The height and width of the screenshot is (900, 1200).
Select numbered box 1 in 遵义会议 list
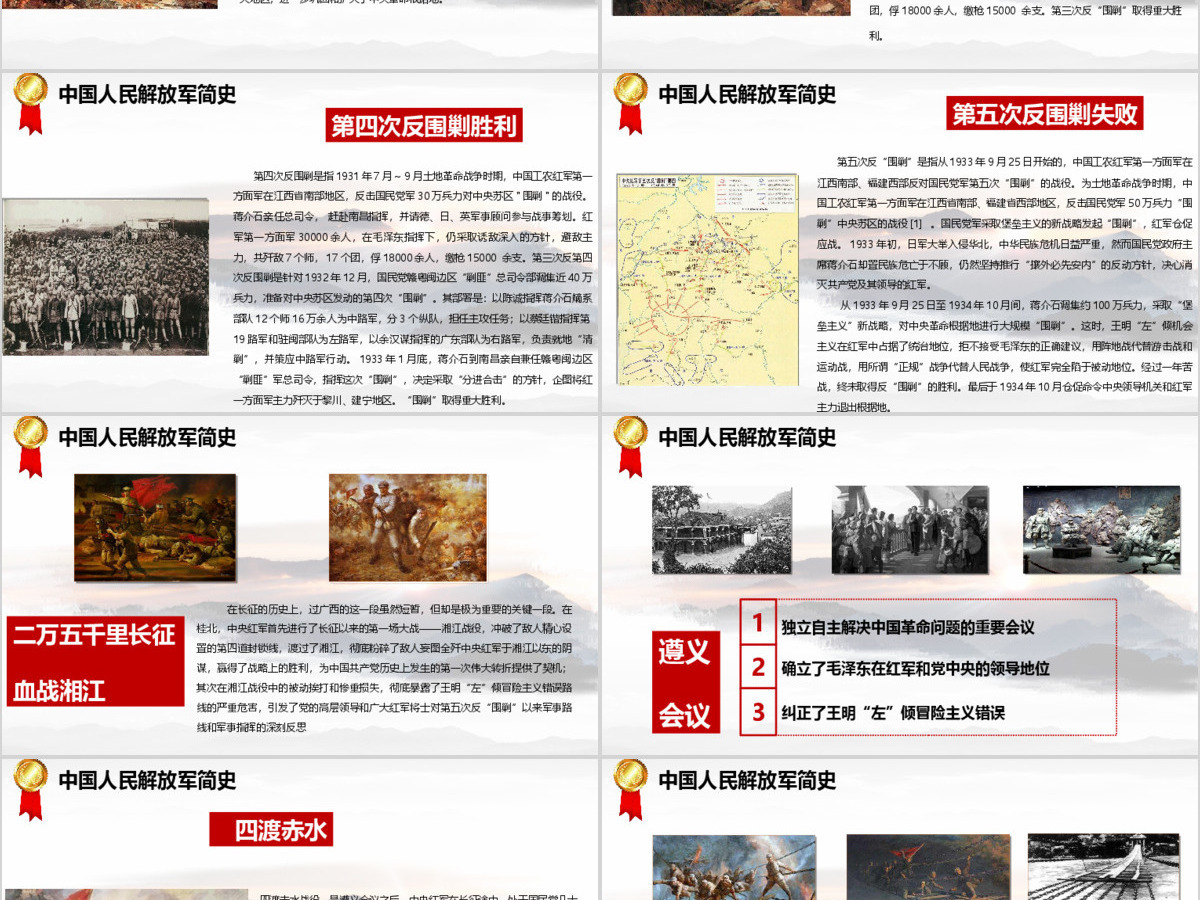pyautogui.click(x=759, y=622)
